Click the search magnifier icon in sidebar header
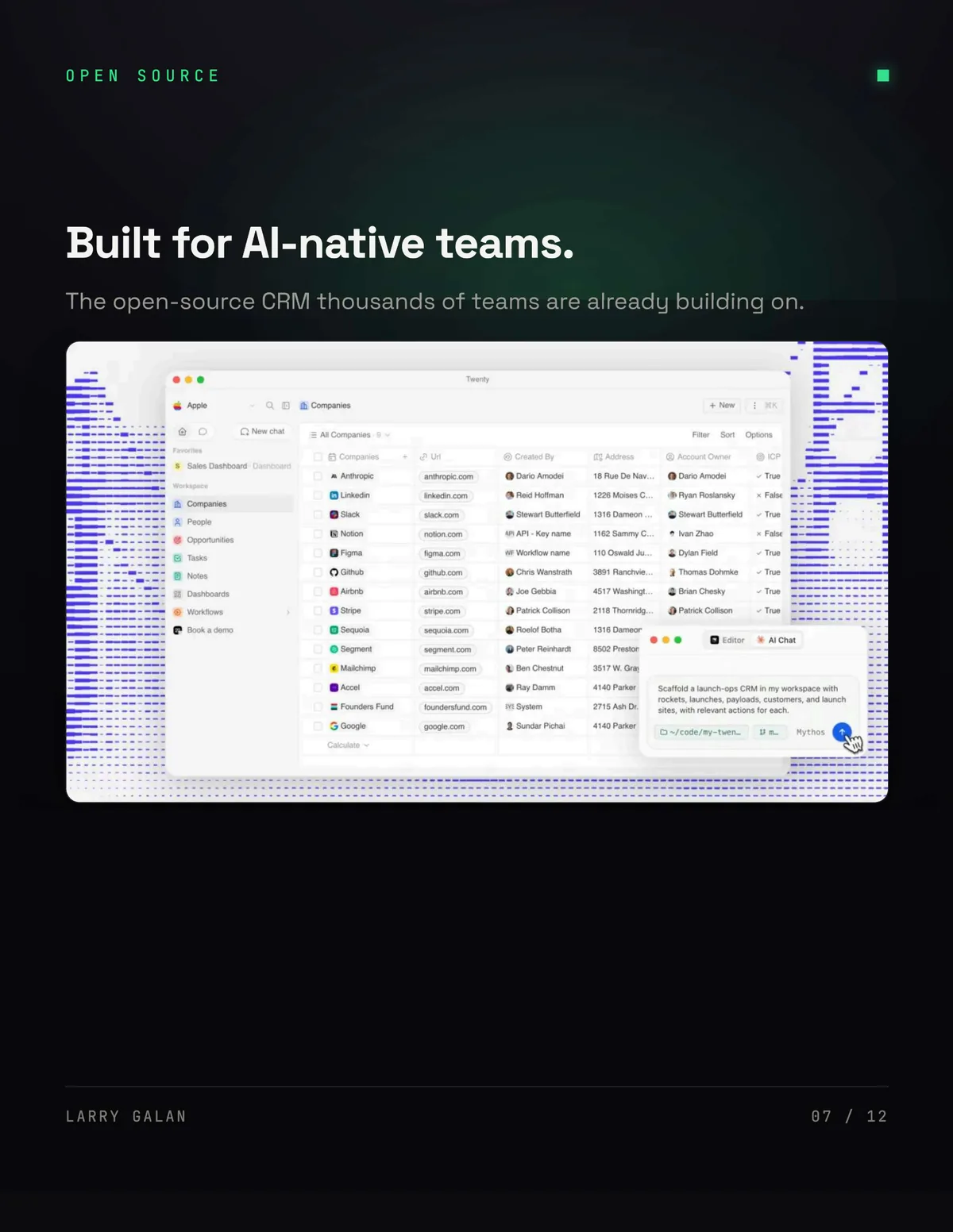The image size is (953, 1232). point(270,406)
